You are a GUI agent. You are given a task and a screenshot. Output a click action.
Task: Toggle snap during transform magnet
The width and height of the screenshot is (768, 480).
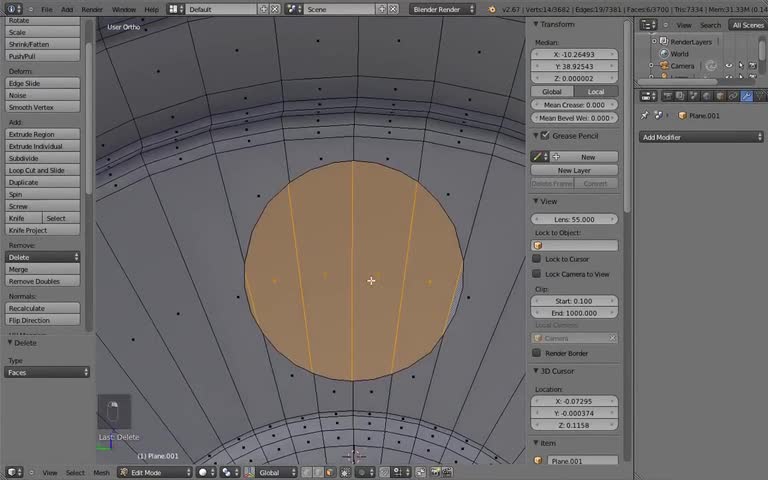coord(384,472)
